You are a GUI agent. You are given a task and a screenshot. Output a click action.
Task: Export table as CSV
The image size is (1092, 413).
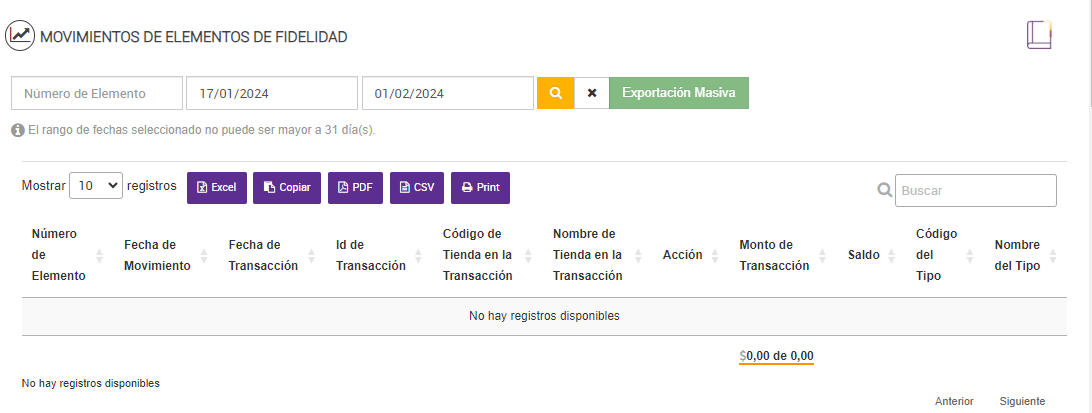pyautogui.click(x=416, y=188)
